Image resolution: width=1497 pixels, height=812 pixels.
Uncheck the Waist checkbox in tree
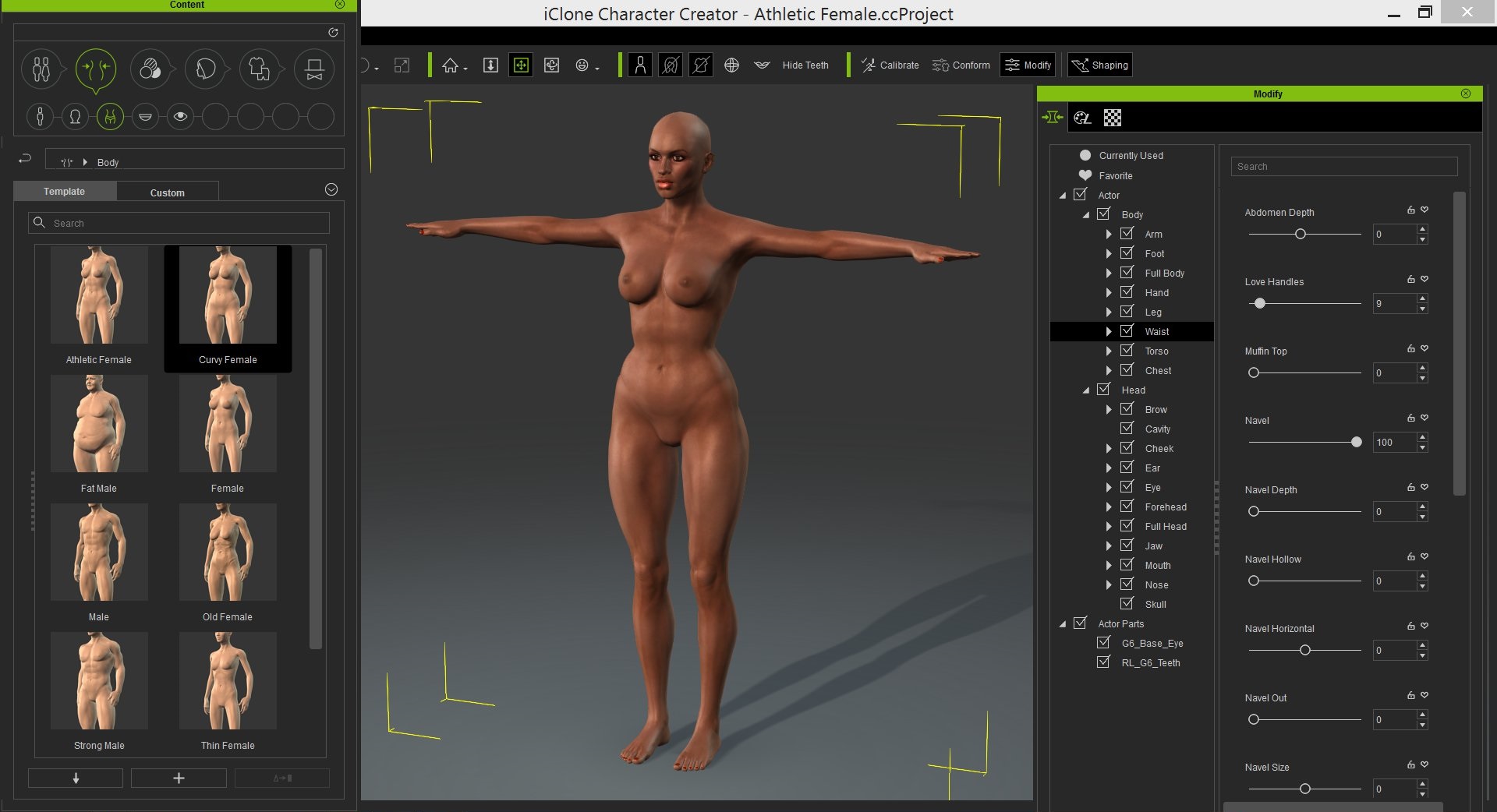pyautogui.click(x=1127, y=331)
